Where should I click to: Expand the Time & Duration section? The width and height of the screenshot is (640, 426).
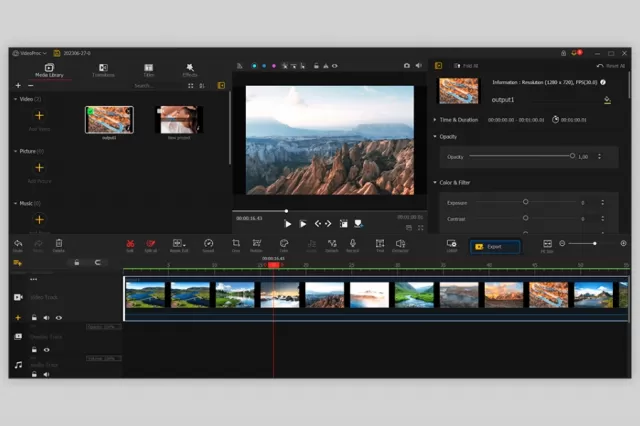pos(455,120)
